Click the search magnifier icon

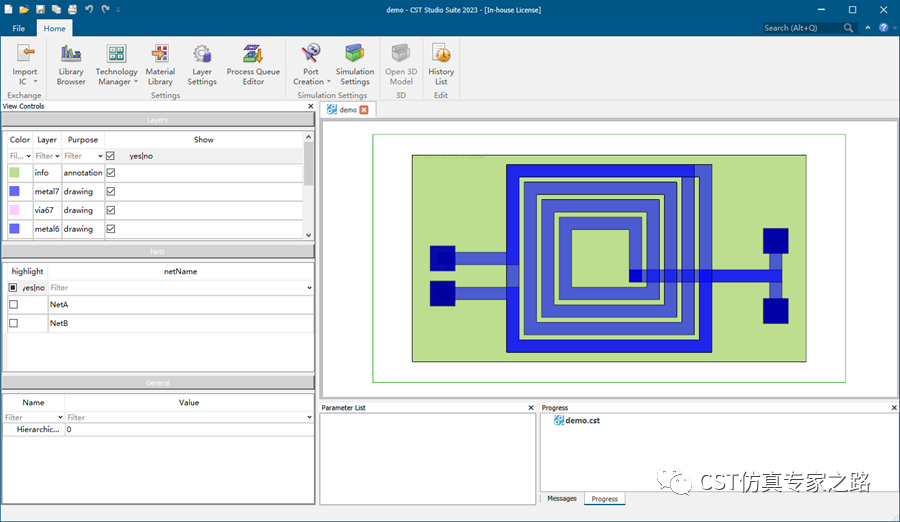[x=848, y=28]
